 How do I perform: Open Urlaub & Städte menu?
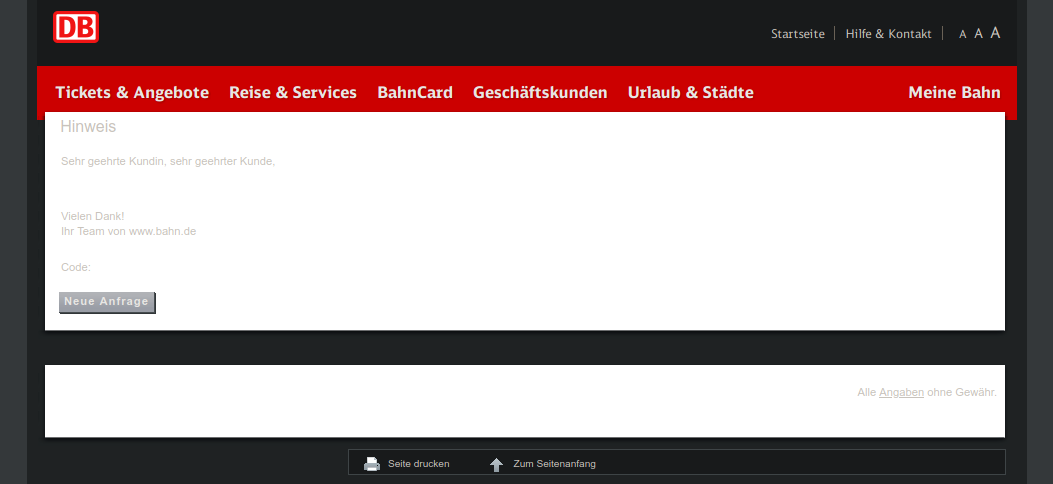click(x=690, y=93)
